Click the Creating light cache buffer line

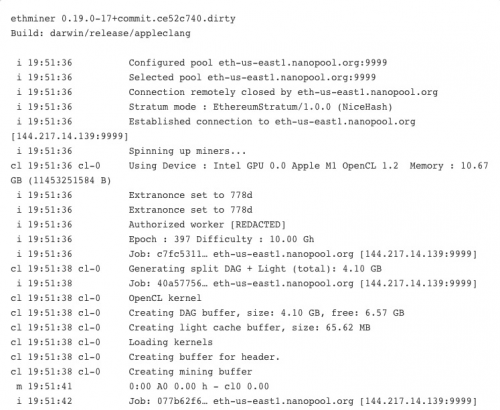[191, 327]
